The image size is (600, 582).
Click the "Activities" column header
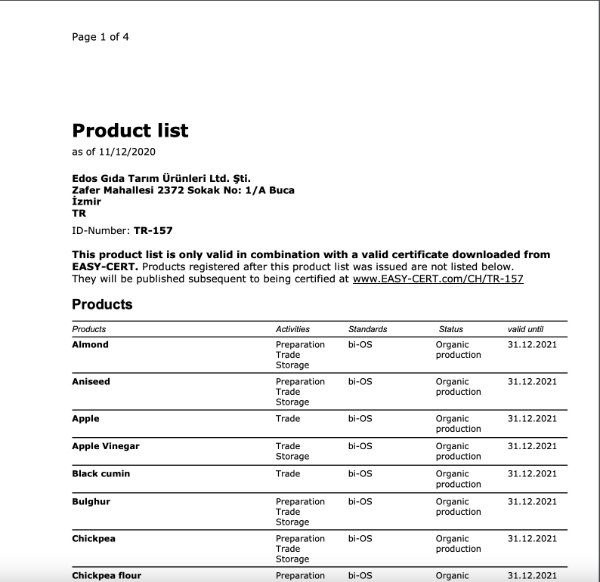[x=292, y=329]
